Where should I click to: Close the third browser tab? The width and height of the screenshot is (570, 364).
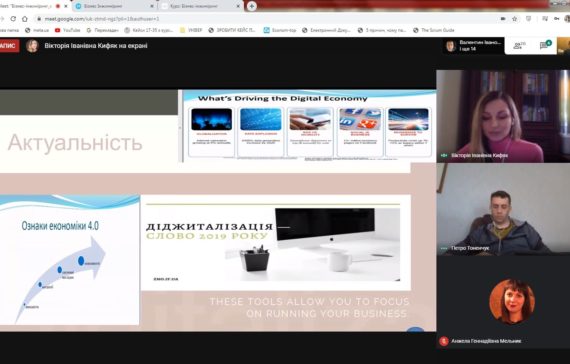click(238, 6)
